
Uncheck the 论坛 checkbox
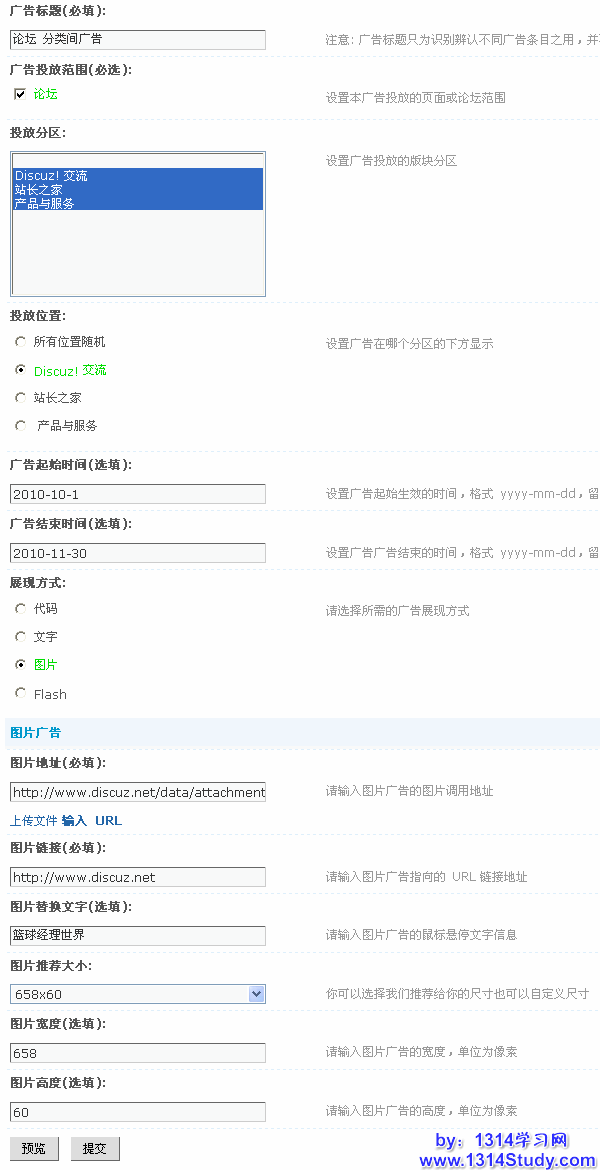(x=20, y=94)
